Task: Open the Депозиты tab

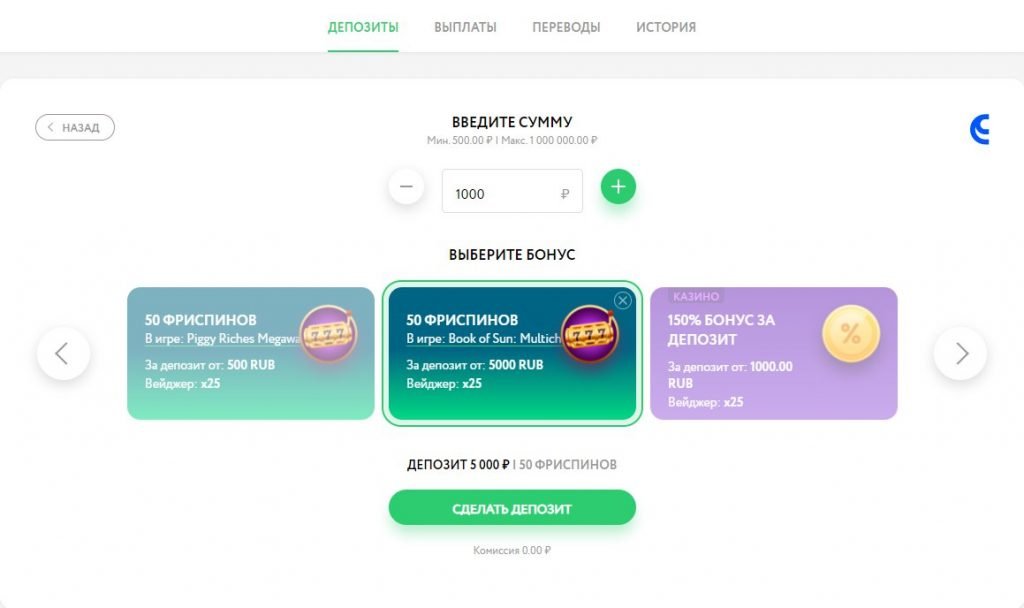Action: point(363,27)
